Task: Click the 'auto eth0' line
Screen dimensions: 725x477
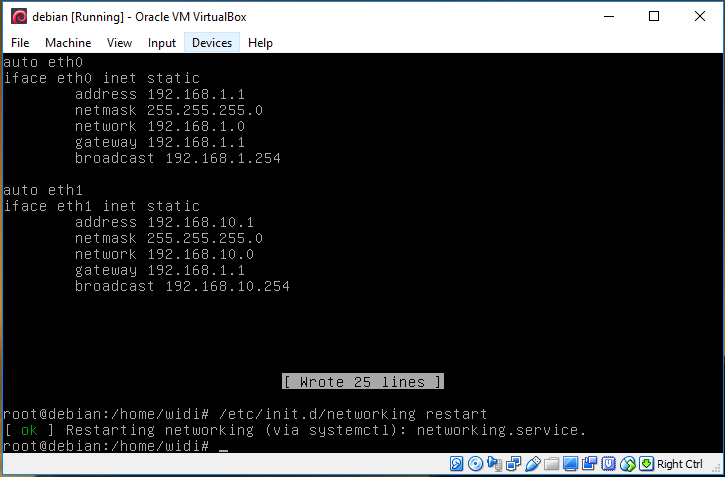Action: (43, 62)
